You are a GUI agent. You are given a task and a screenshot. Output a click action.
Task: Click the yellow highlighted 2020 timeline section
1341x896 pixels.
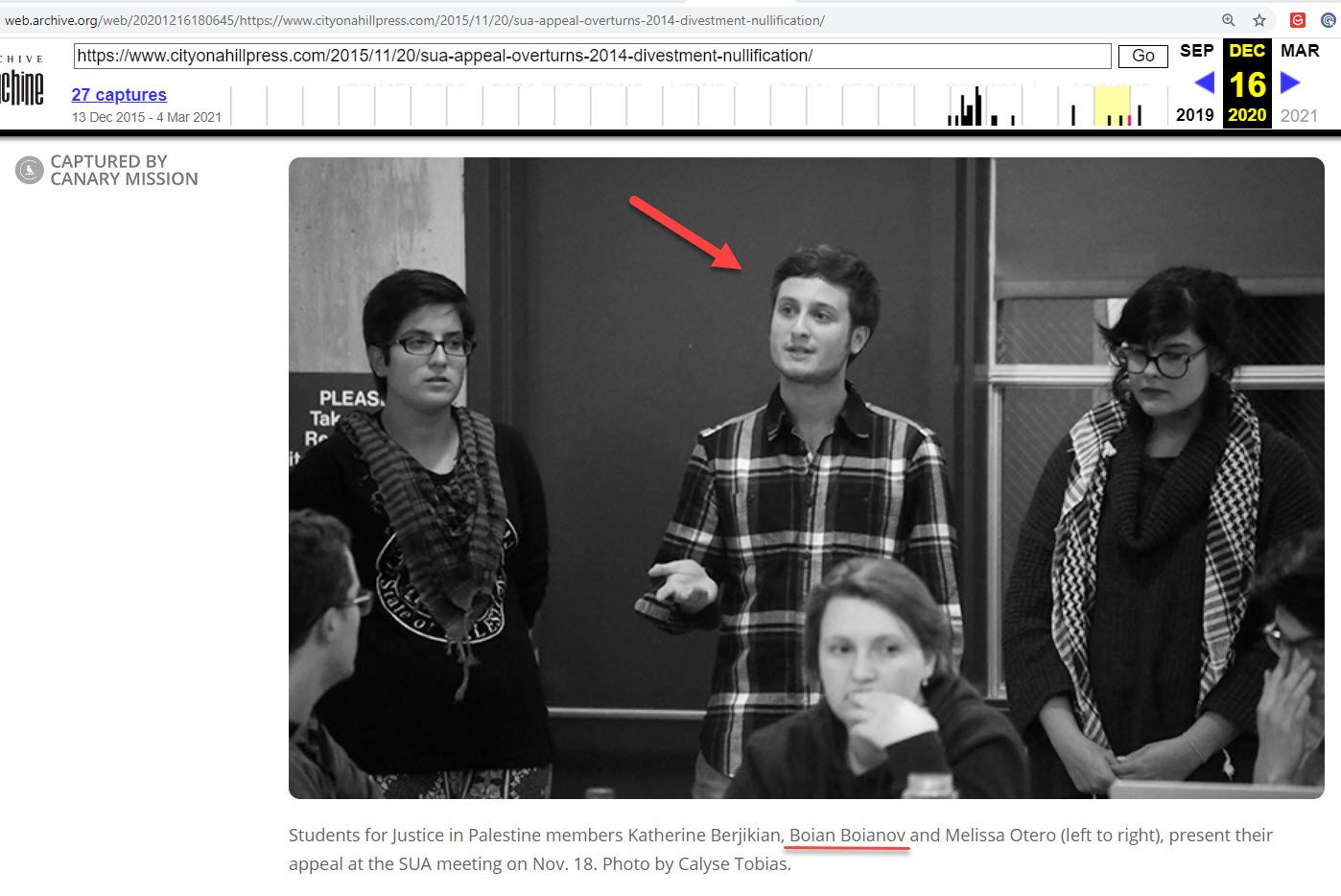coord(1113,106)
